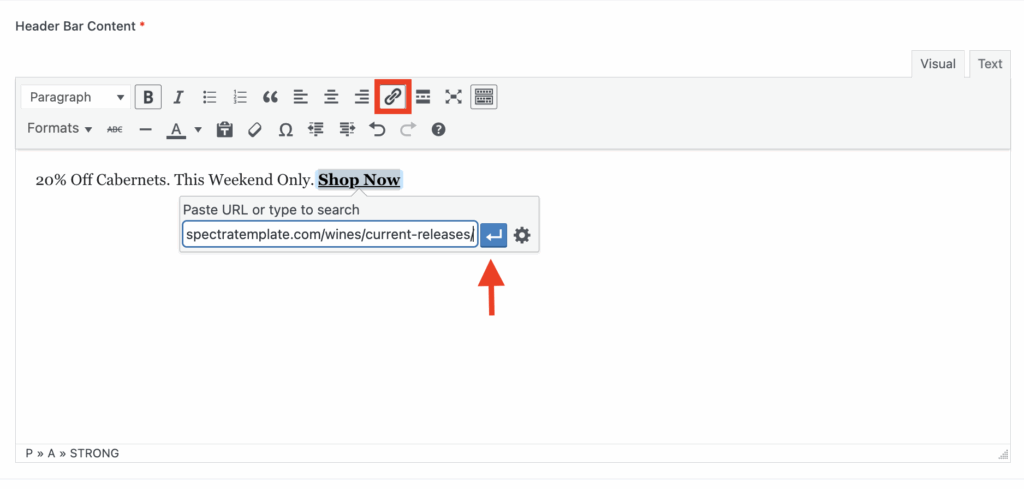Viewport: 1024px width, 489px height.
Task: Insert a numbered list
Action: point(240,97)
